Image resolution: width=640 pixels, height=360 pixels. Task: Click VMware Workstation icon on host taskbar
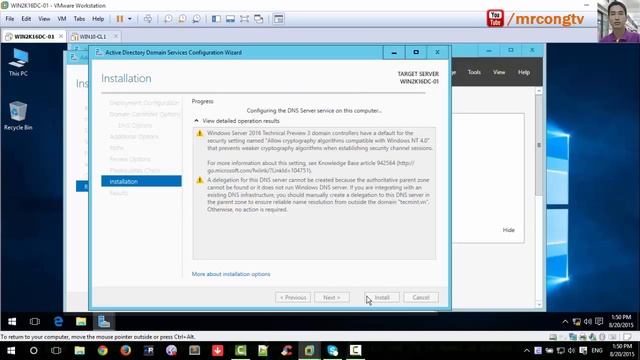point(309,351)
